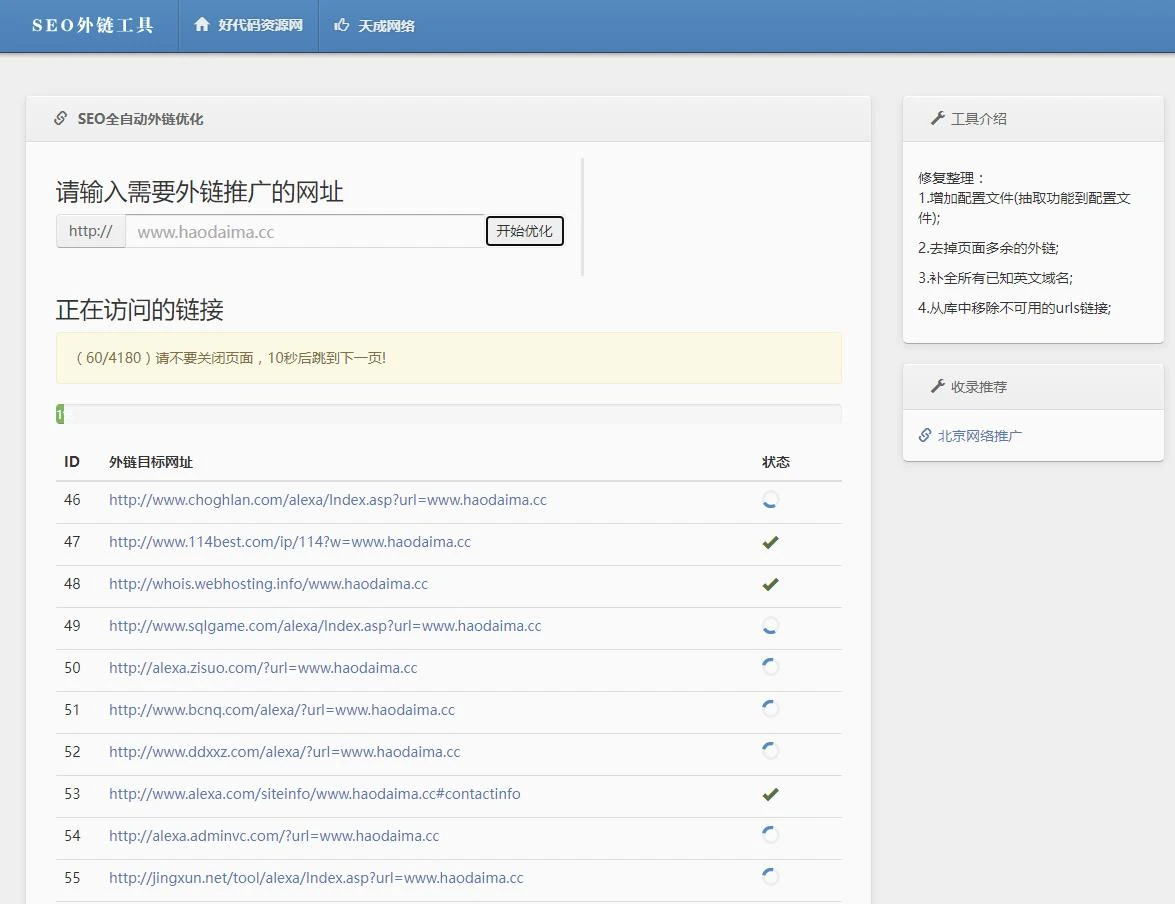Image resolution: width=1175 pixels, height=904 pixels.
Task: Click the link icon beside SEO全自动外链优化
Action: point(61,118)
